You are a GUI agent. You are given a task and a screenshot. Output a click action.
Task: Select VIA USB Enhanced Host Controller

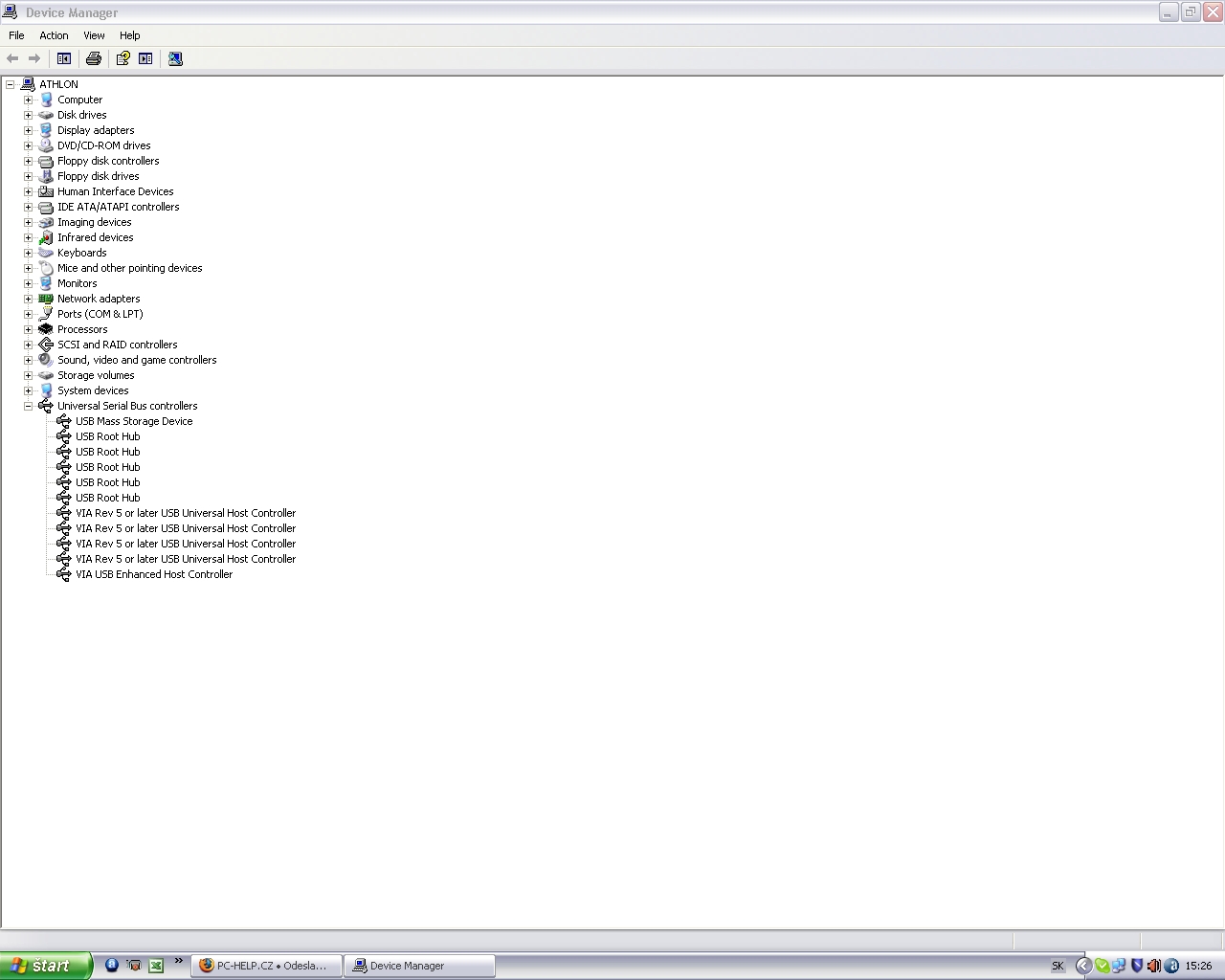(x=154, y=574)
